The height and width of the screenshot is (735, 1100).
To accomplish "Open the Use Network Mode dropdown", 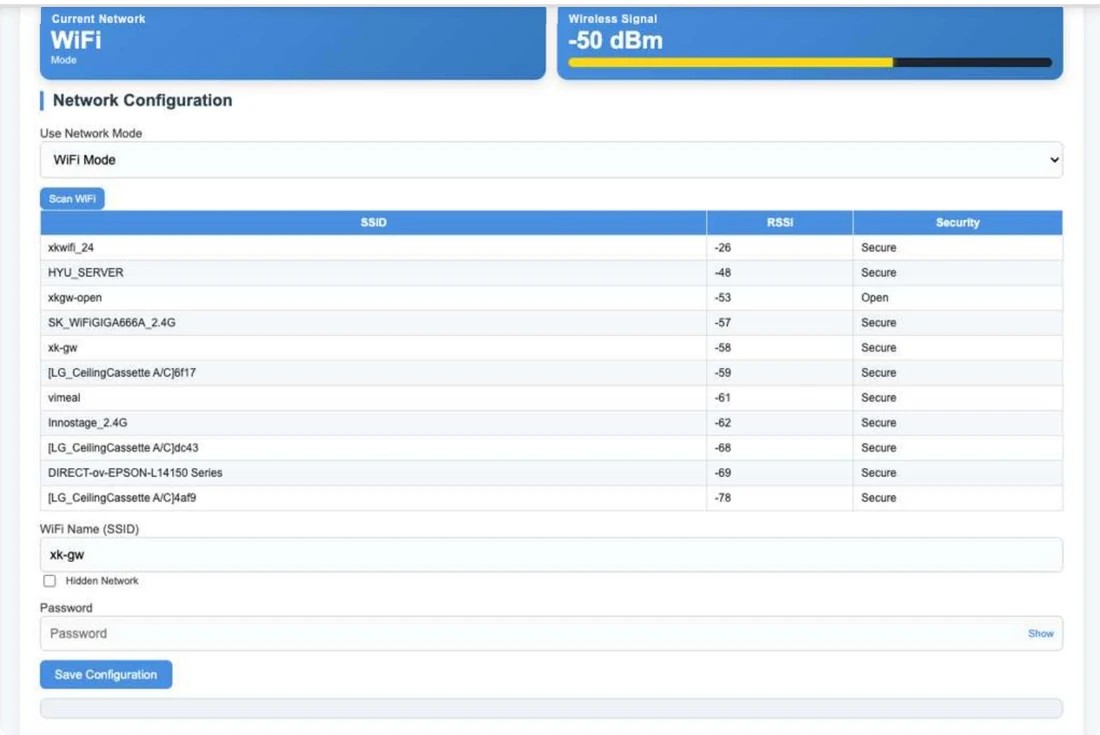I will [x=551, y=160].
